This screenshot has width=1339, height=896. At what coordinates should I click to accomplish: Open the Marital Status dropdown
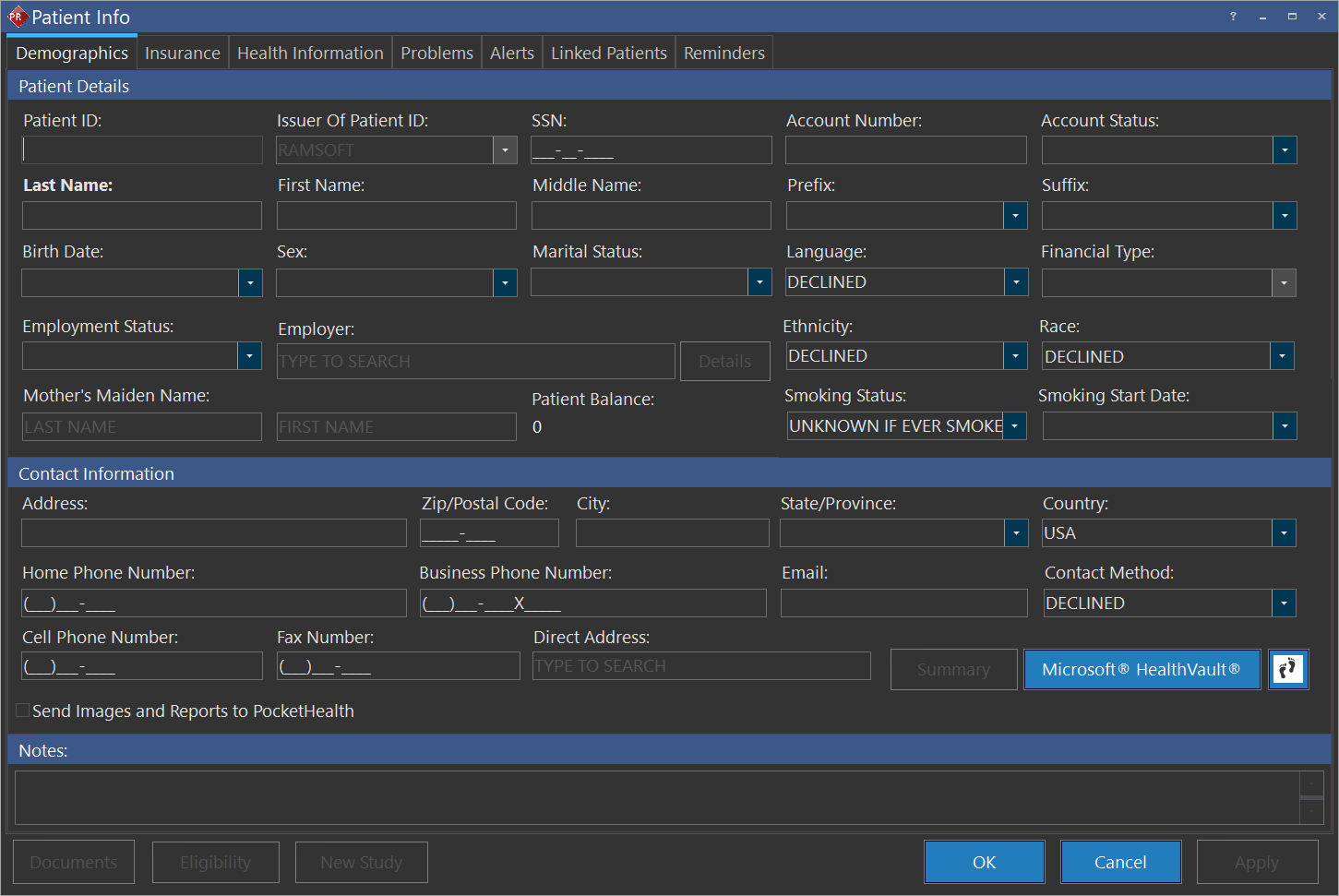pos(759,282)
